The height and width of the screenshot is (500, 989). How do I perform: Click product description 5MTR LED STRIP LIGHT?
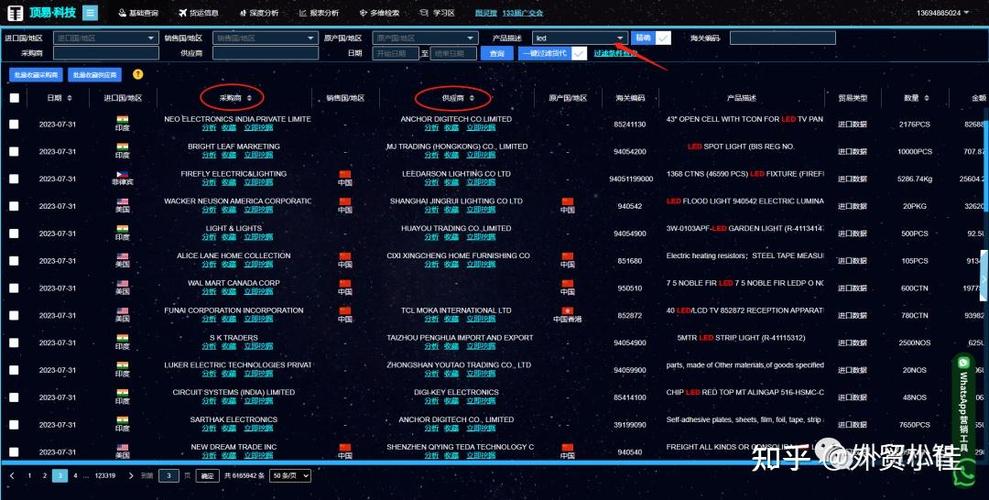pyautogui.click(x=741, y=338)
